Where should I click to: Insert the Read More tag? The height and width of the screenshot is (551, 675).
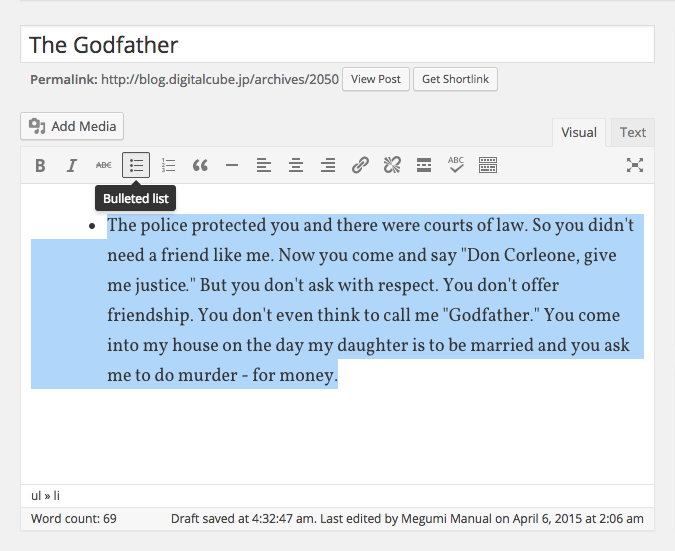coord(424,166)
